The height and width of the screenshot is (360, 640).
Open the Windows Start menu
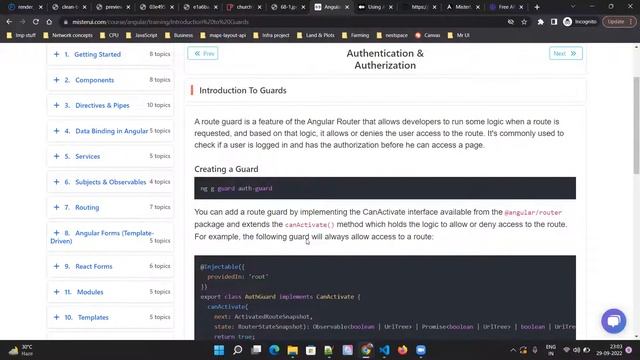click(219, 350)
